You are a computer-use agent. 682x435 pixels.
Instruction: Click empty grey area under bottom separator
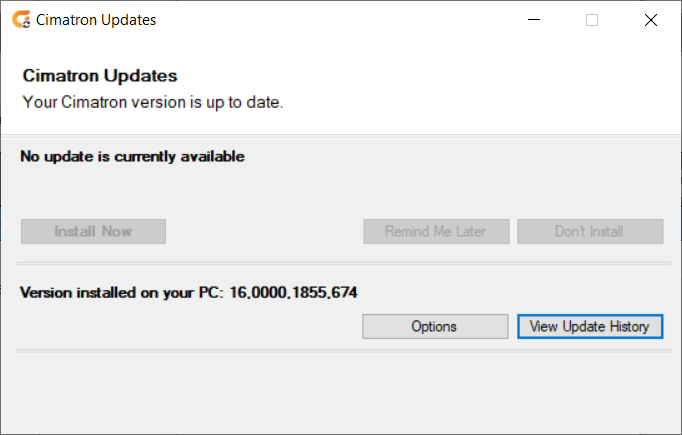point(341,392)
